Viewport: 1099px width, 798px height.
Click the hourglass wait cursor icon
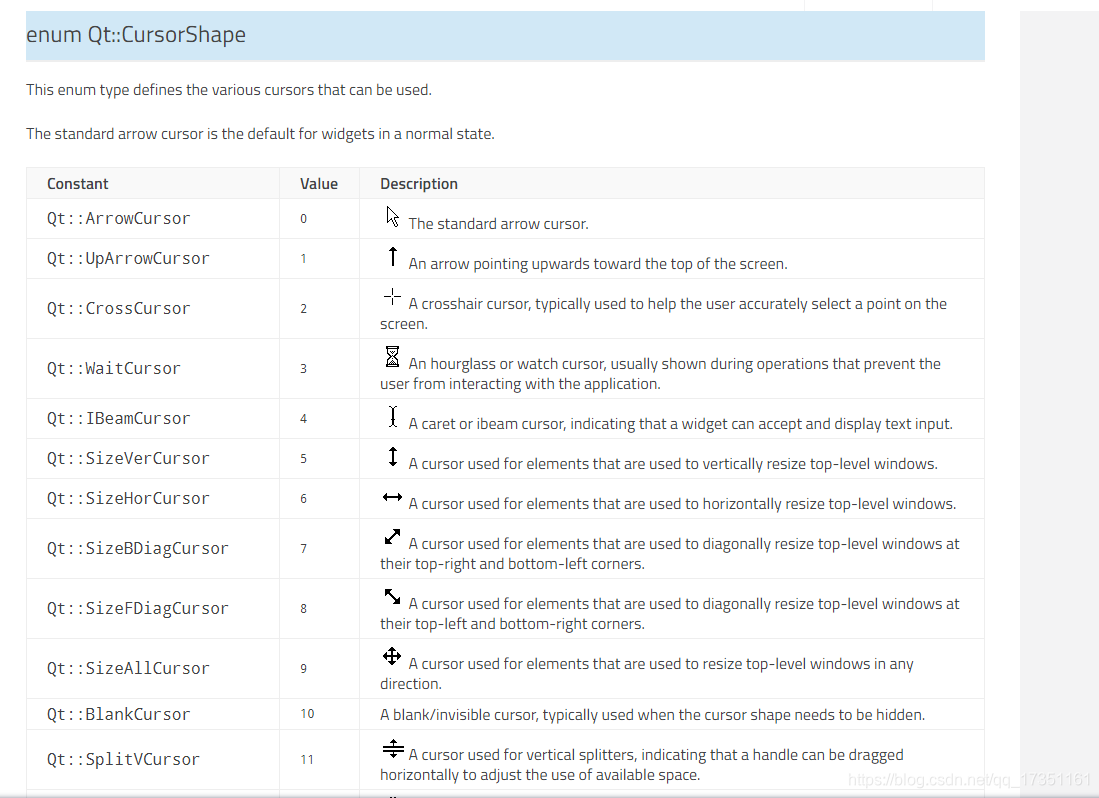[392, 357]
